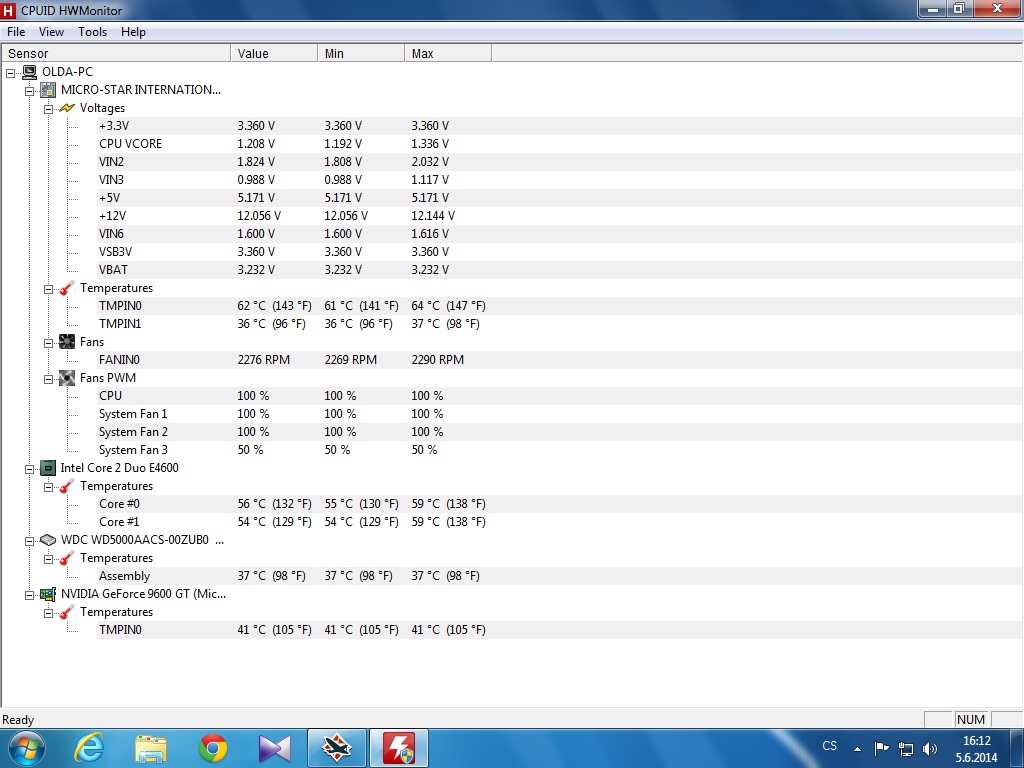The image size is (1024, 768).
Task: Click the Action Center flag tray icon
Action: [882, 748]
